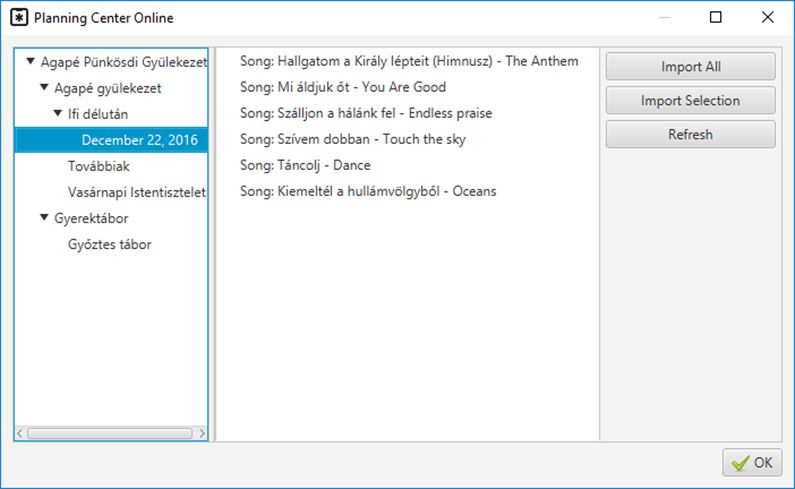Viewport: 795px width, 489px height.
Task: Close the Planning Center Online dialog
Action: 768,17
